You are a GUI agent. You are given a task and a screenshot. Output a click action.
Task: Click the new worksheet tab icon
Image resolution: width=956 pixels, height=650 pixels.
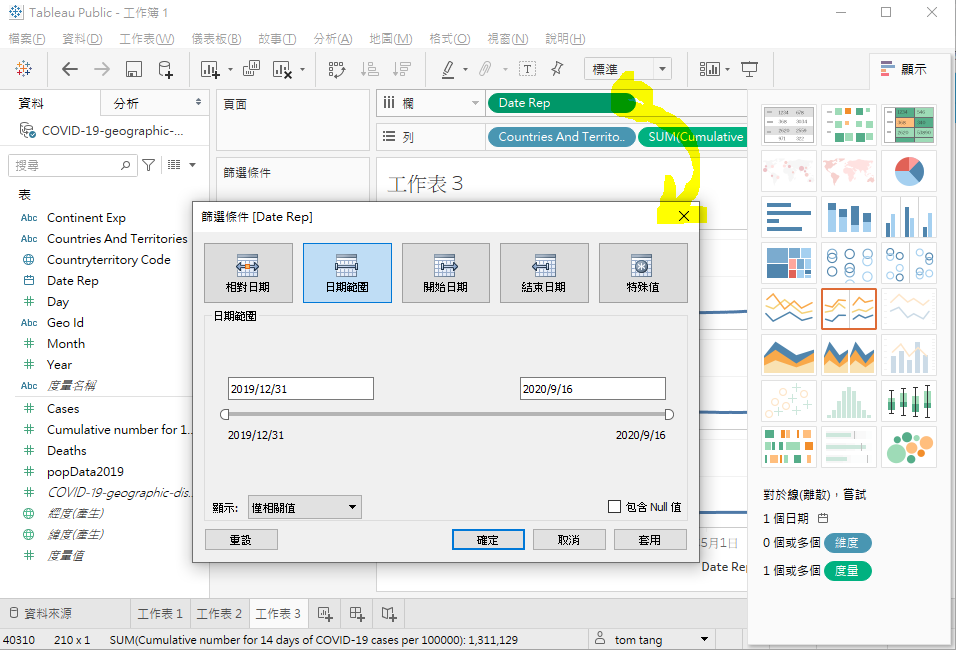click(x=325, y=614)
